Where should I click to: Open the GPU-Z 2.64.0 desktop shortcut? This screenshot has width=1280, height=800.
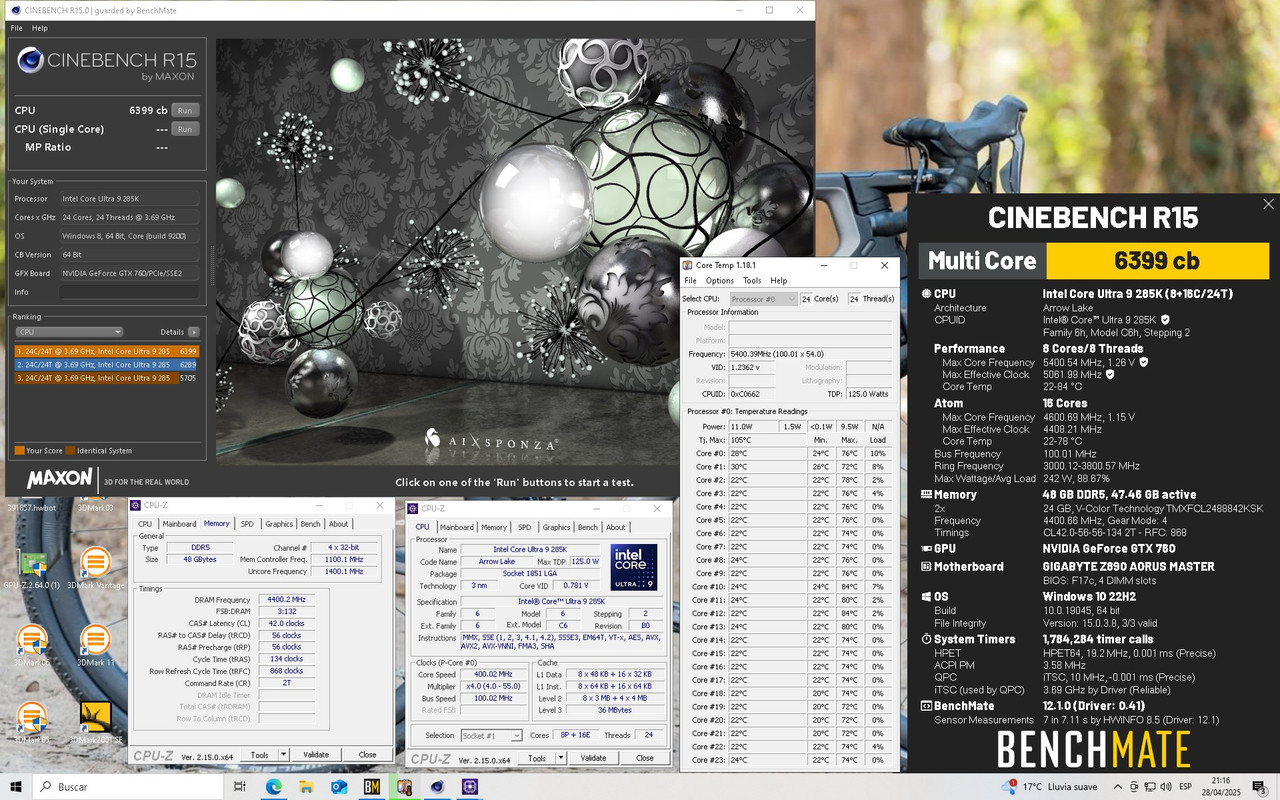point(32,567)
